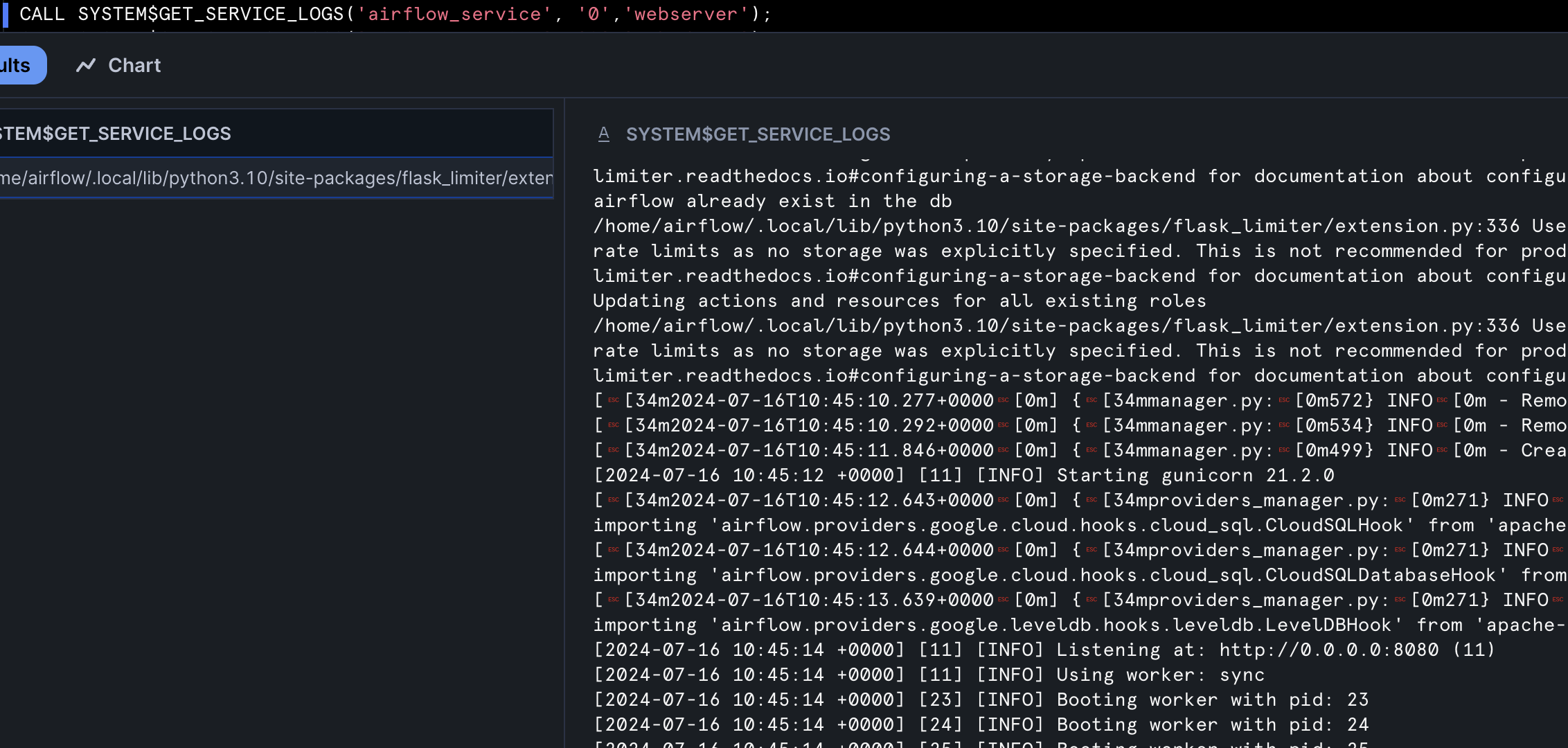The height and width of the screenshot is (748, 1568).
Task: Switch to the Chart tab
Action: coord(134,64)
